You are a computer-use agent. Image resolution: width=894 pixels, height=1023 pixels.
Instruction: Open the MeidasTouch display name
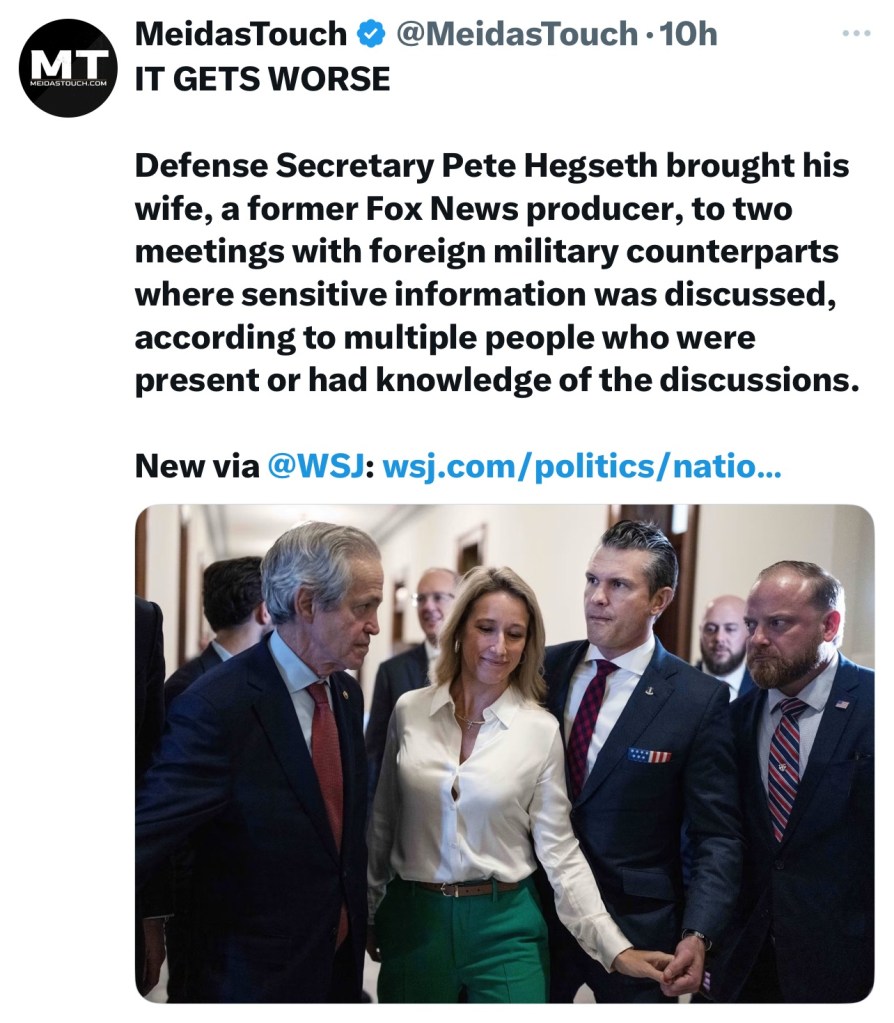coord(241,34)
